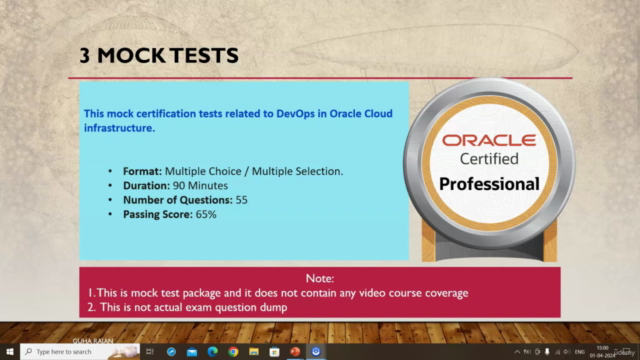Open the notification center icon
This screenshot has width=640, height=360.
coord(627,351)
